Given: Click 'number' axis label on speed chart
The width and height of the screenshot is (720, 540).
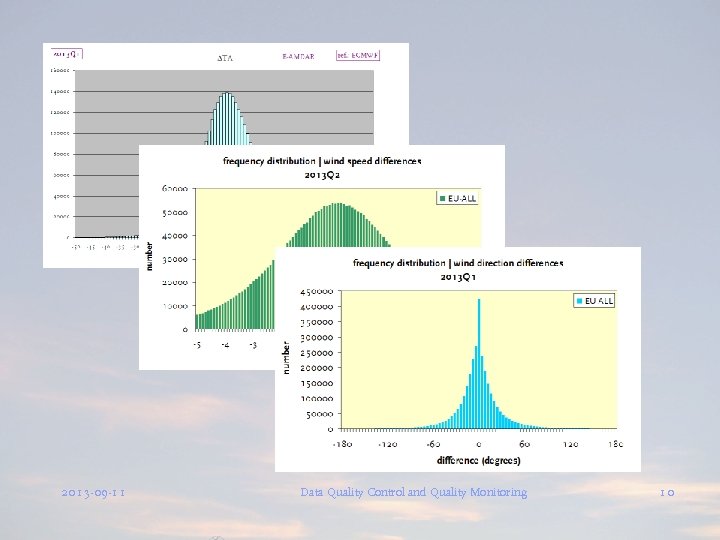Looking at the screenshot, I should [149, 256].
